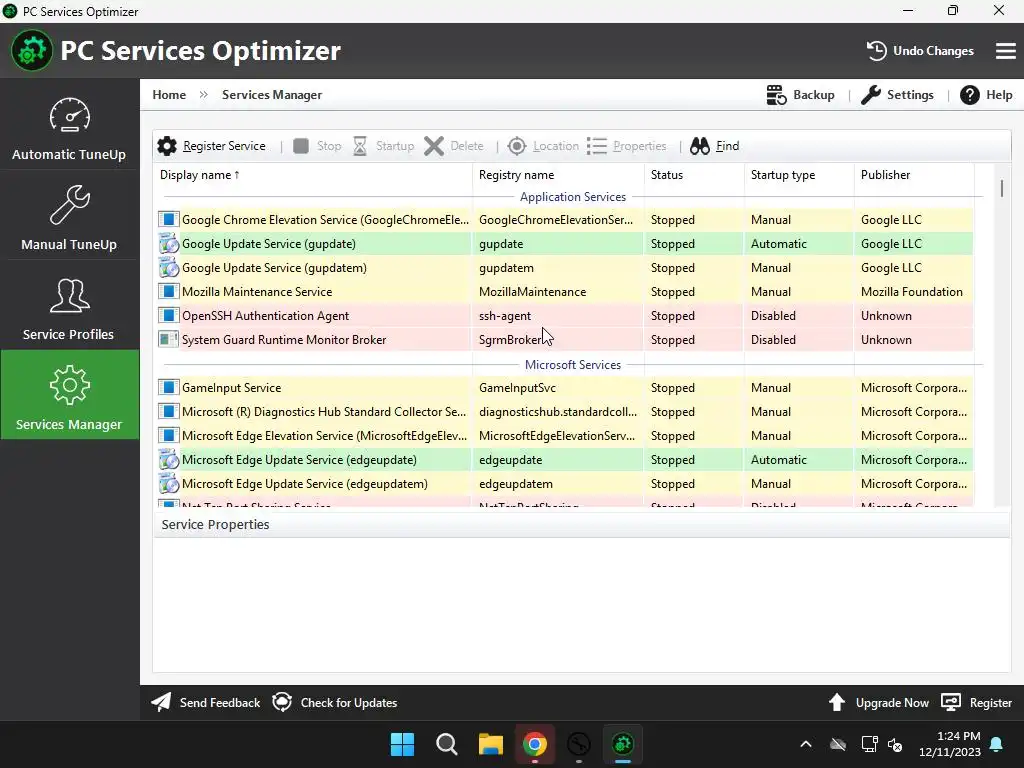Sort by the Registry name column
This screenshot has height=768, width=1024.
tap(558, 175)
